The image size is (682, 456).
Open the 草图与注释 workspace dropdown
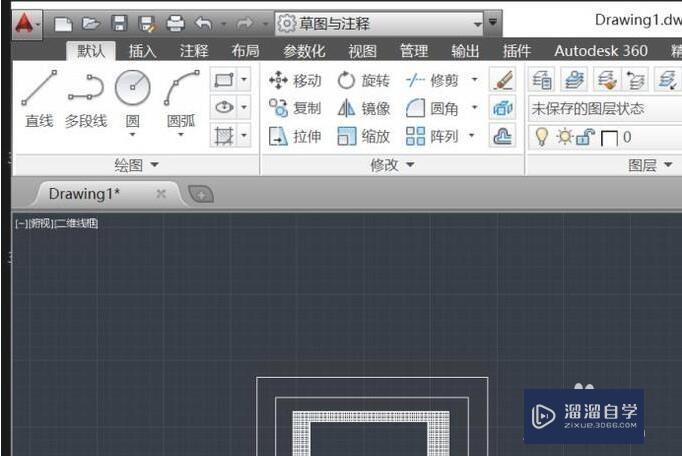tap(379, 23)
